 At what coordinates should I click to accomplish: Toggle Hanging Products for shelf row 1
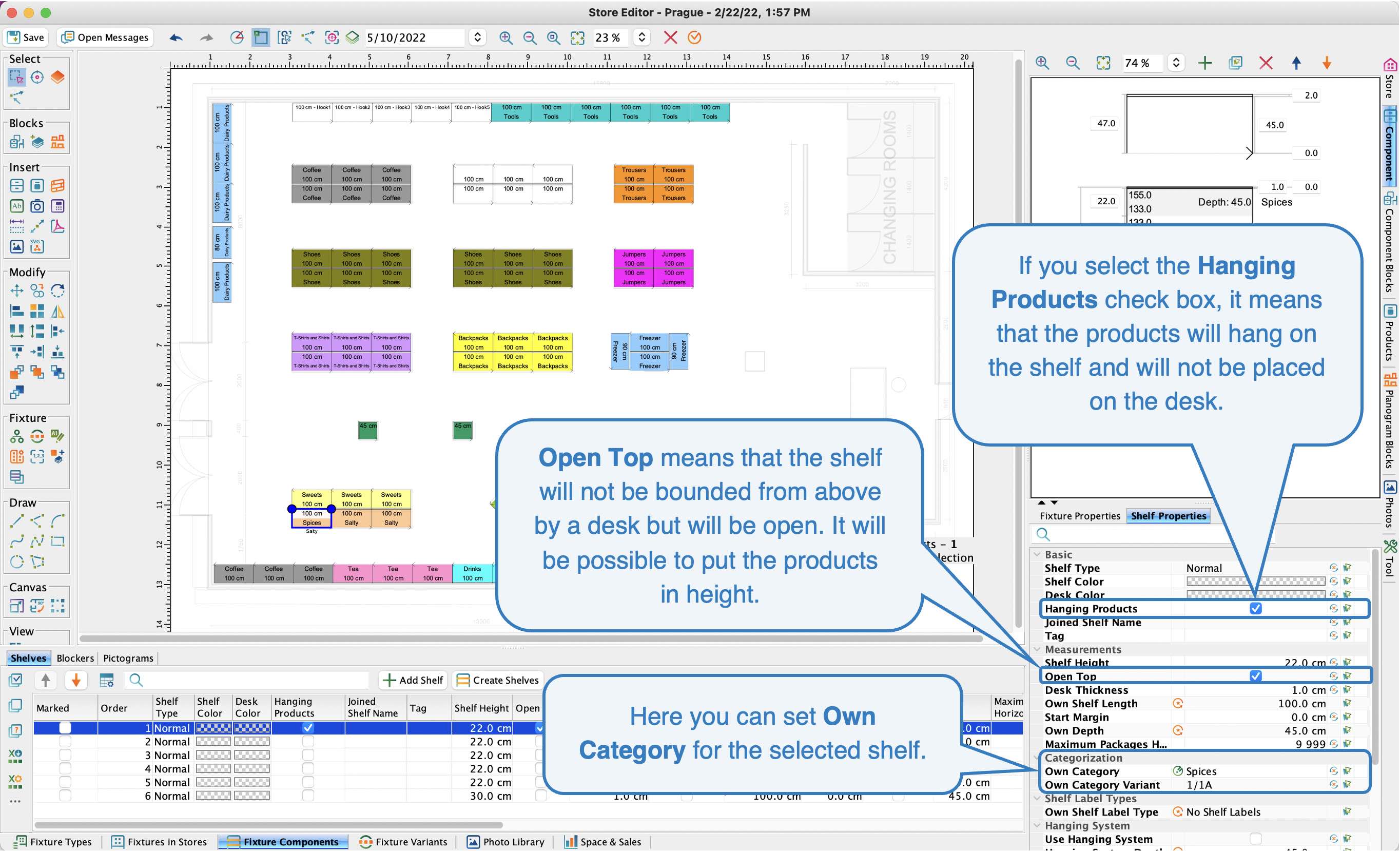point(308,728)
